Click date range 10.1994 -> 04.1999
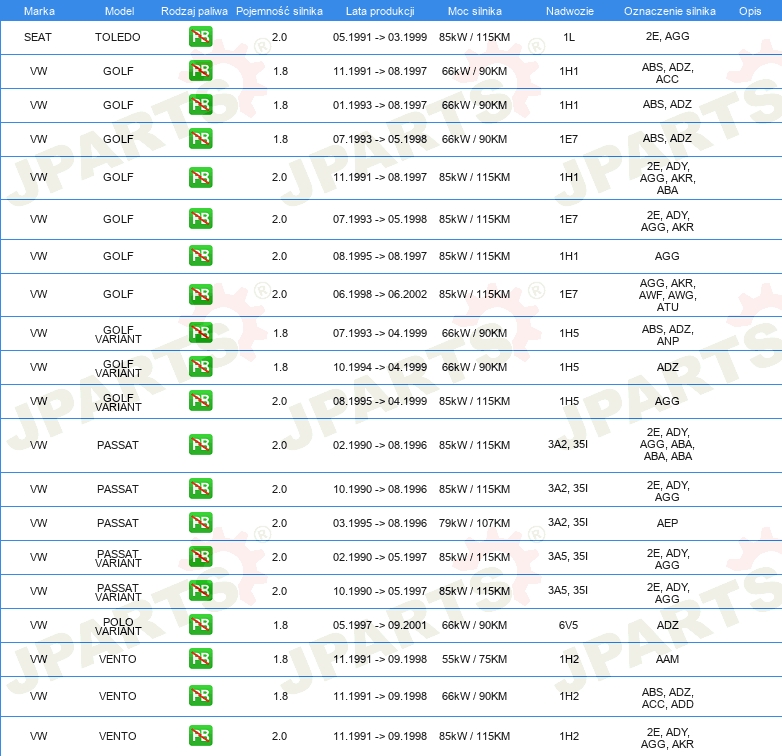Screen dimensions: 782x756 point(380,367)
